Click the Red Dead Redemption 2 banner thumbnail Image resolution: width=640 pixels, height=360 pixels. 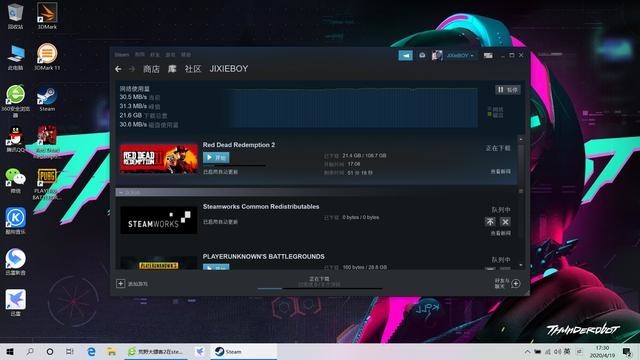click(159, 158)
